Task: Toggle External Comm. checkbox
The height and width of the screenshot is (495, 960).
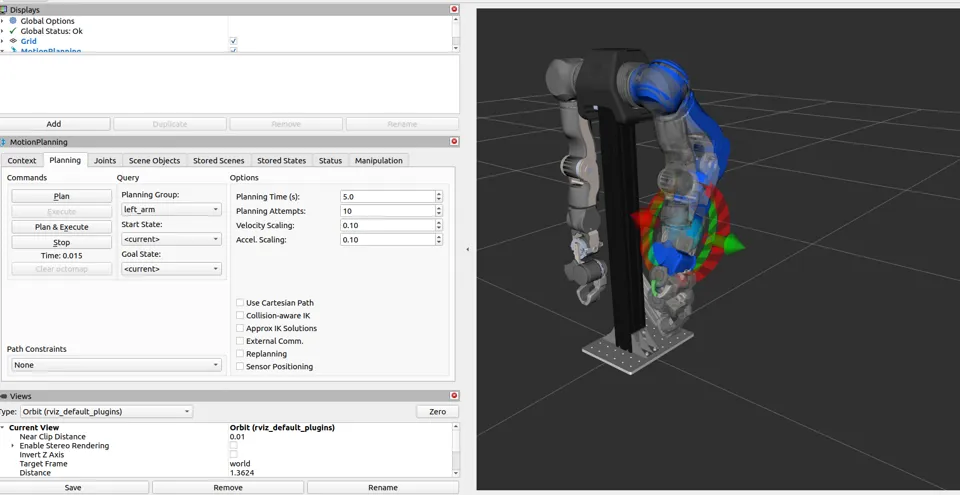Action: pyautogui.click(x=240, y=341)
